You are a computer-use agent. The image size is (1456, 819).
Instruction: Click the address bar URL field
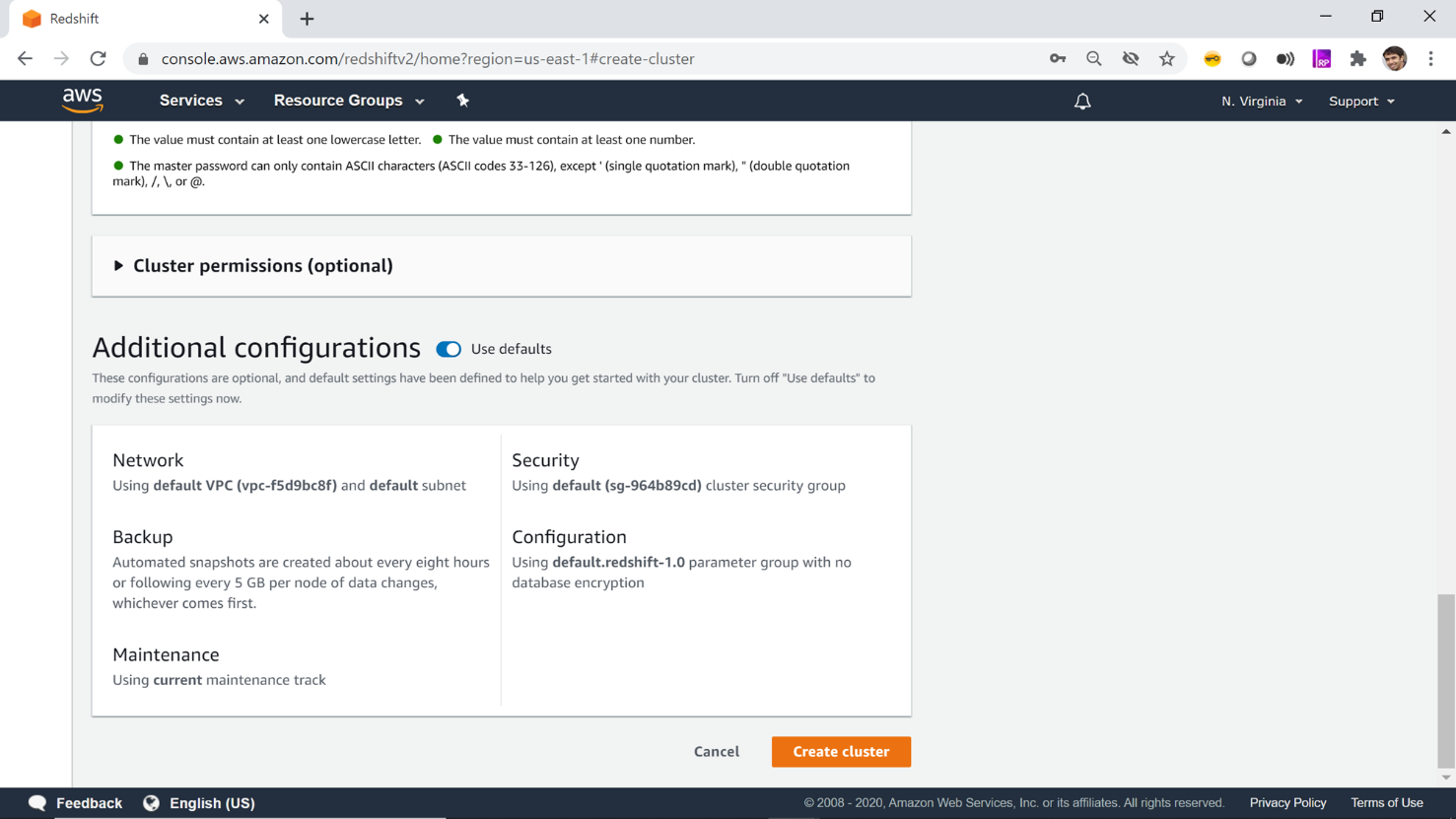pyautogui.click(x=591, y=59)
